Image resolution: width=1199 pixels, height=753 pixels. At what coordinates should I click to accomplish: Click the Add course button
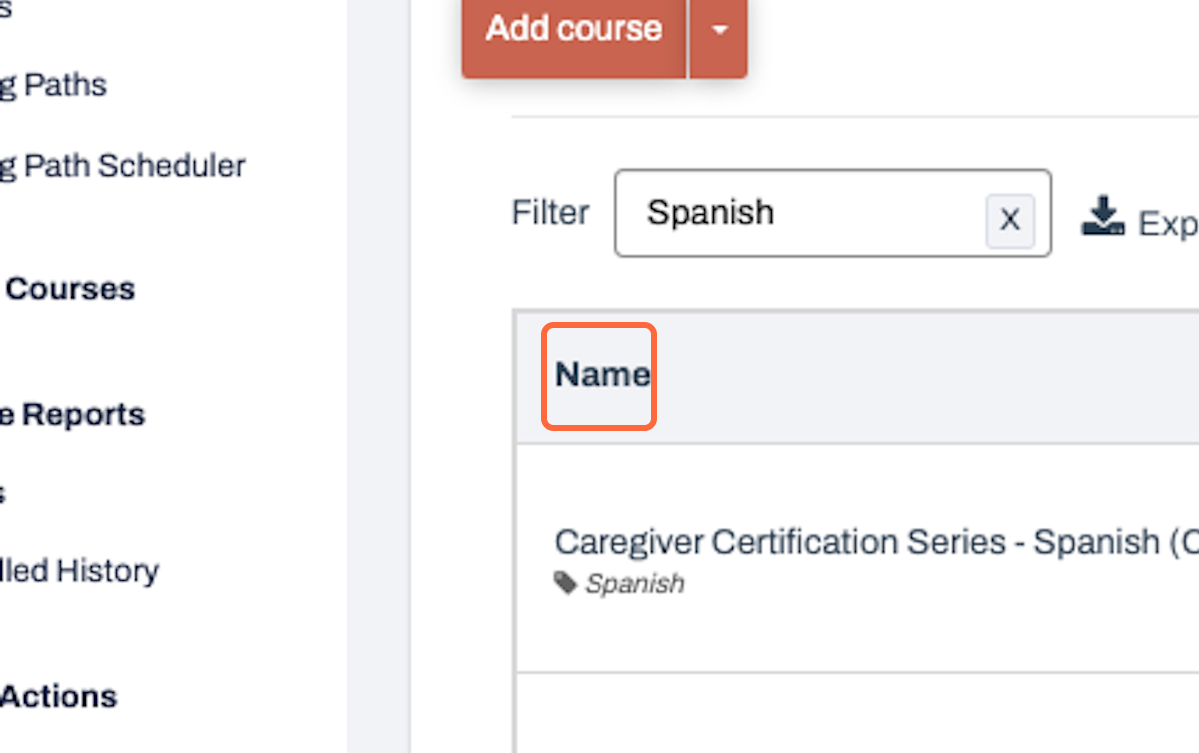click(x=574, y=30)
